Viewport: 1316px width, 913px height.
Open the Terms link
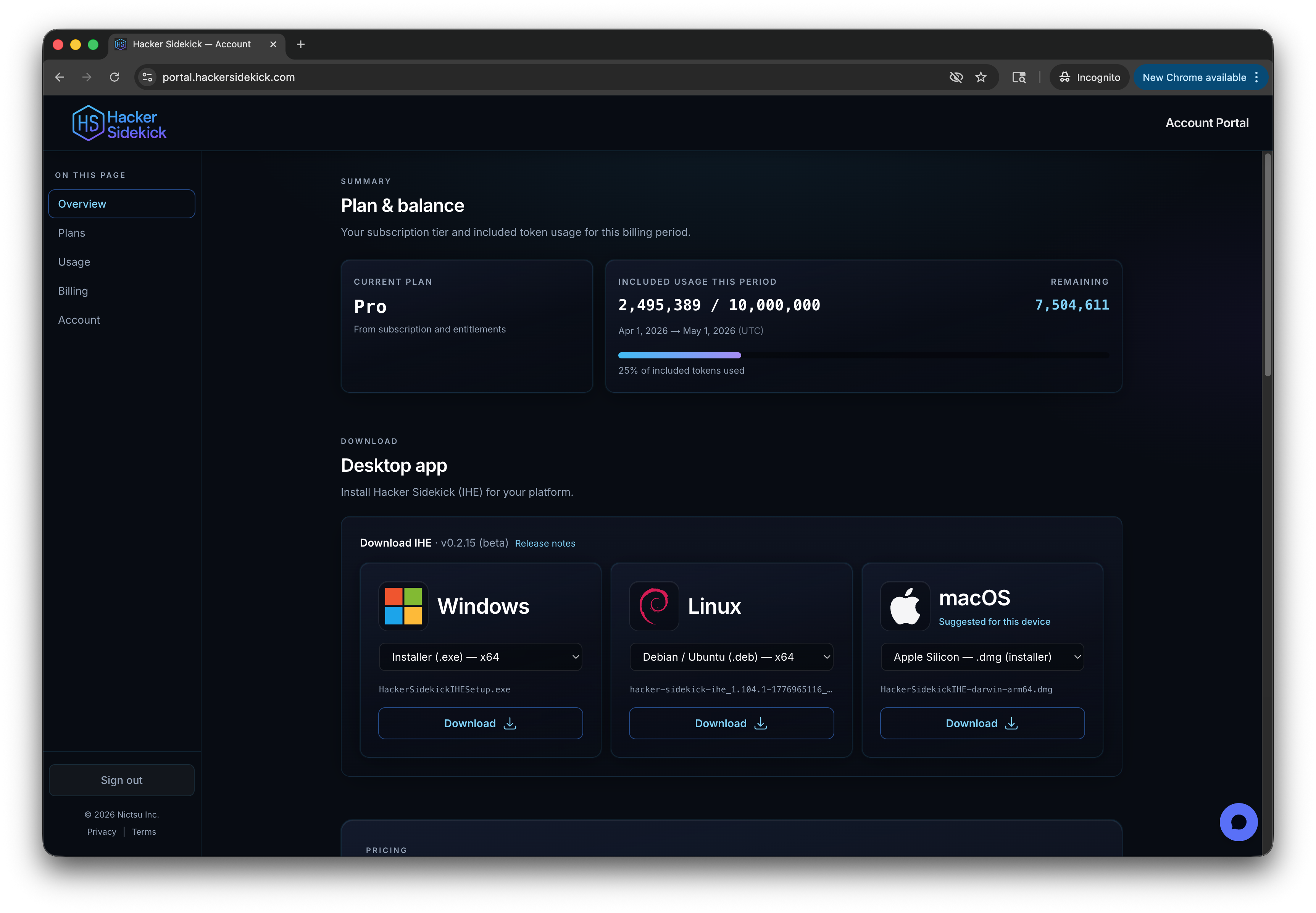pos(144,832)
